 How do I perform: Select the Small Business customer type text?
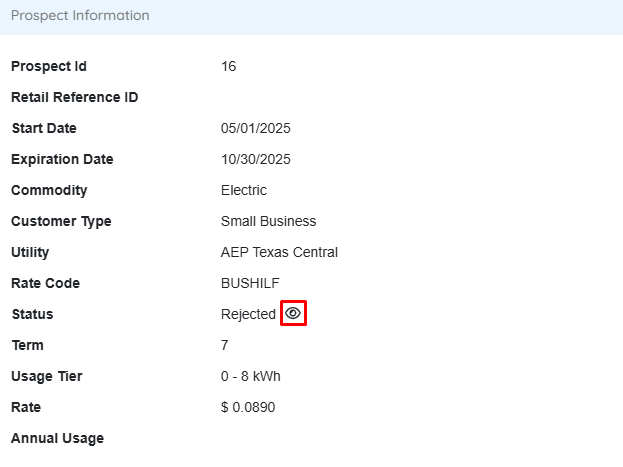268,222
